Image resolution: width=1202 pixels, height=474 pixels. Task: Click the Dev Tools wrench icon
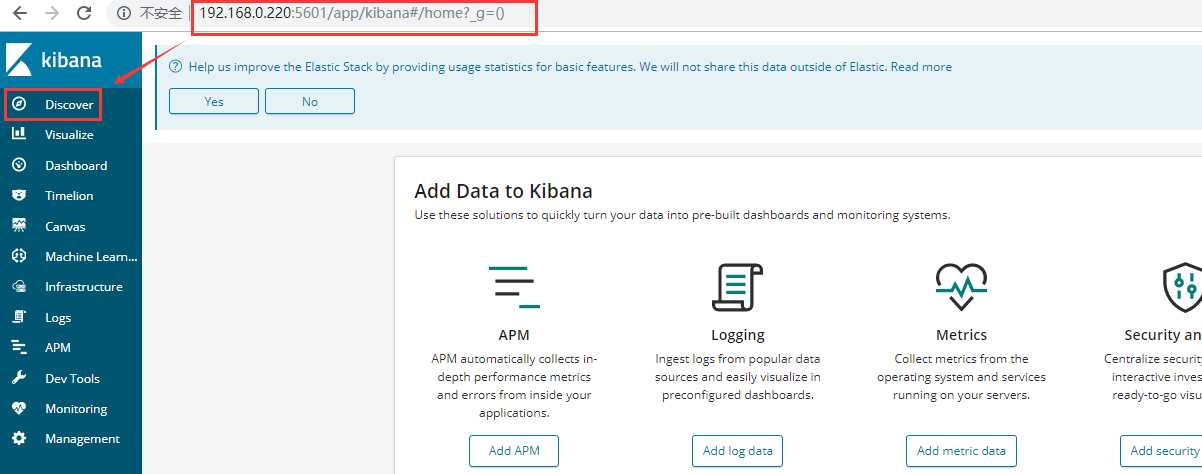point(19,378)
